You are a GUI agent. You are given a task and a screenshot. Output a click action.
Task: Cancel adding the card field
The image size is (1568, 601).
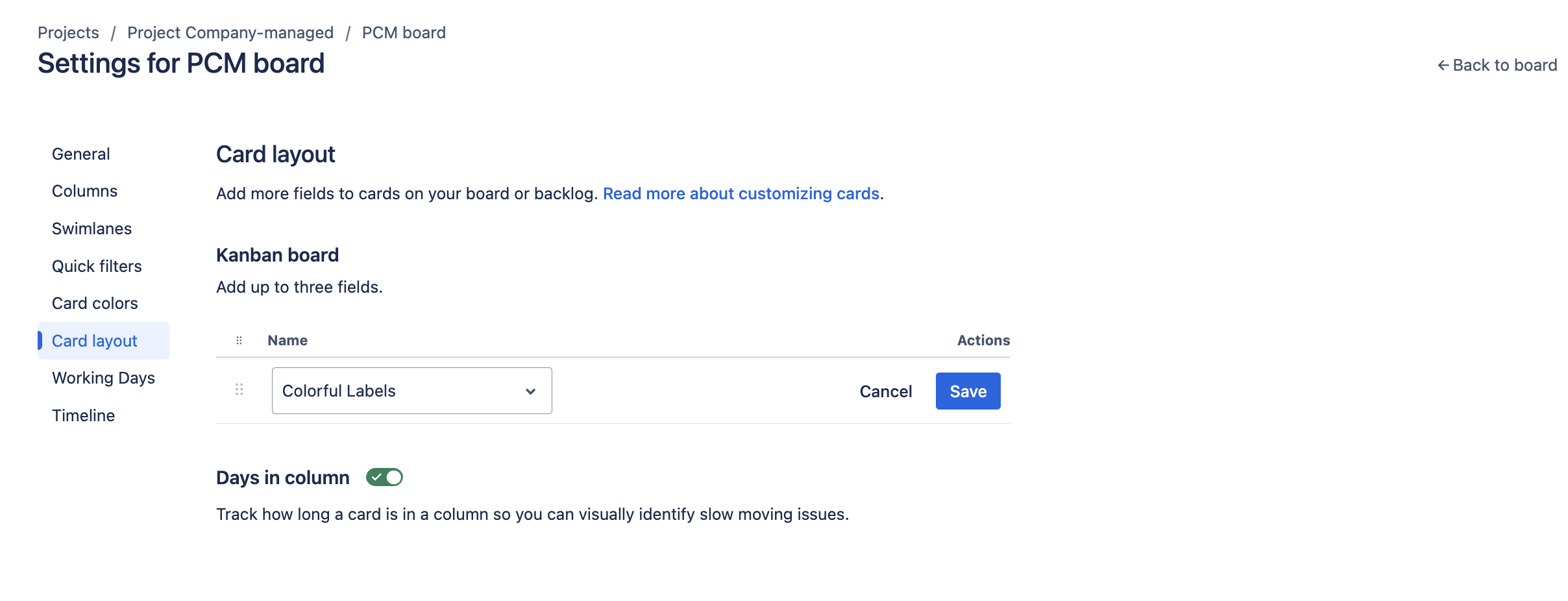(886, 391)
